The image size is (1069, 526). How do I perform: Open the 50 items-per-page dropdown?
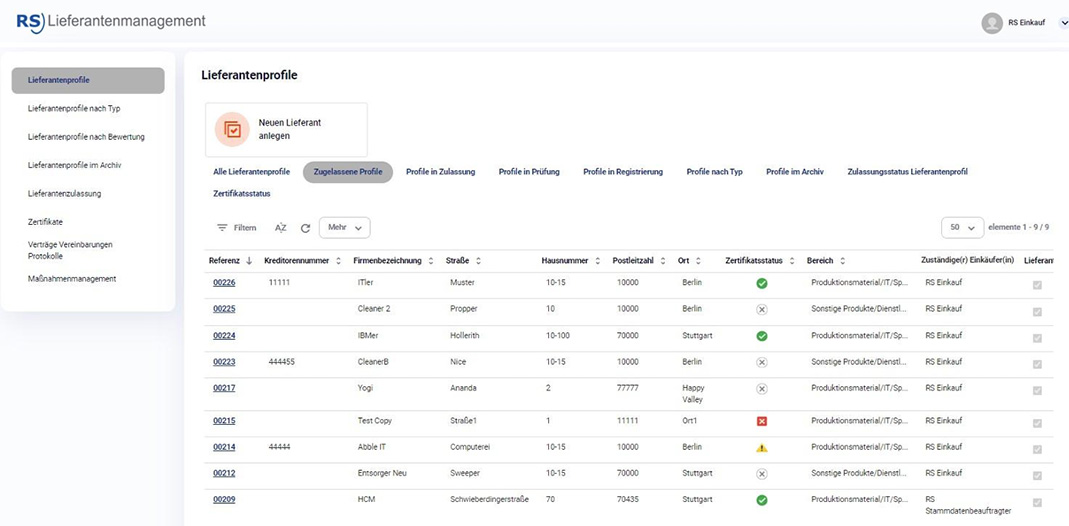962,228
